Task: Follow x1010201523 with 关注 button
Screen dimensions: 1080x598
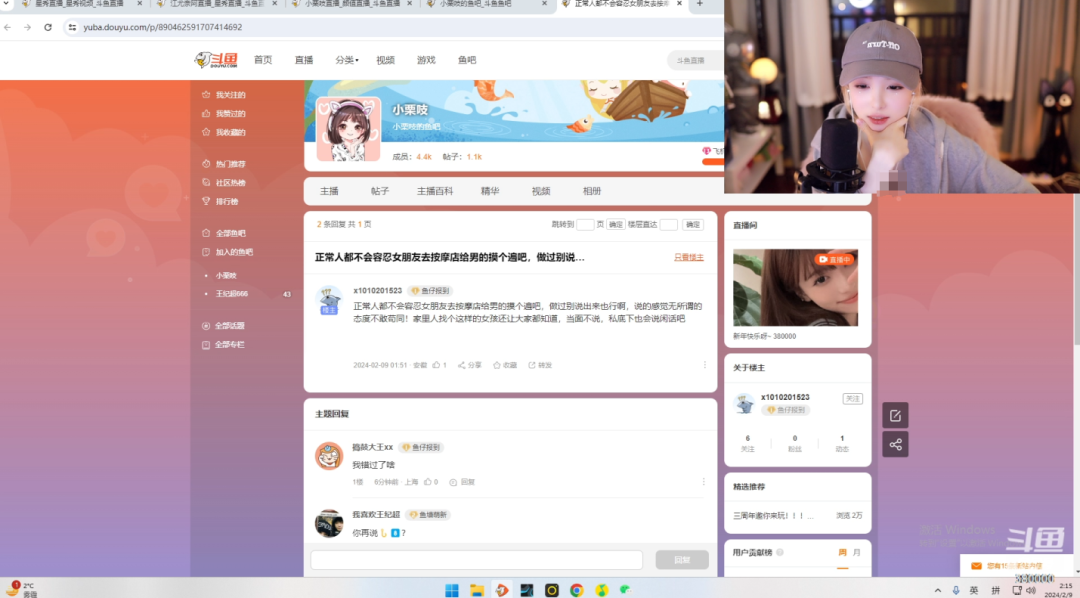Action: click(x=853, y=399)
